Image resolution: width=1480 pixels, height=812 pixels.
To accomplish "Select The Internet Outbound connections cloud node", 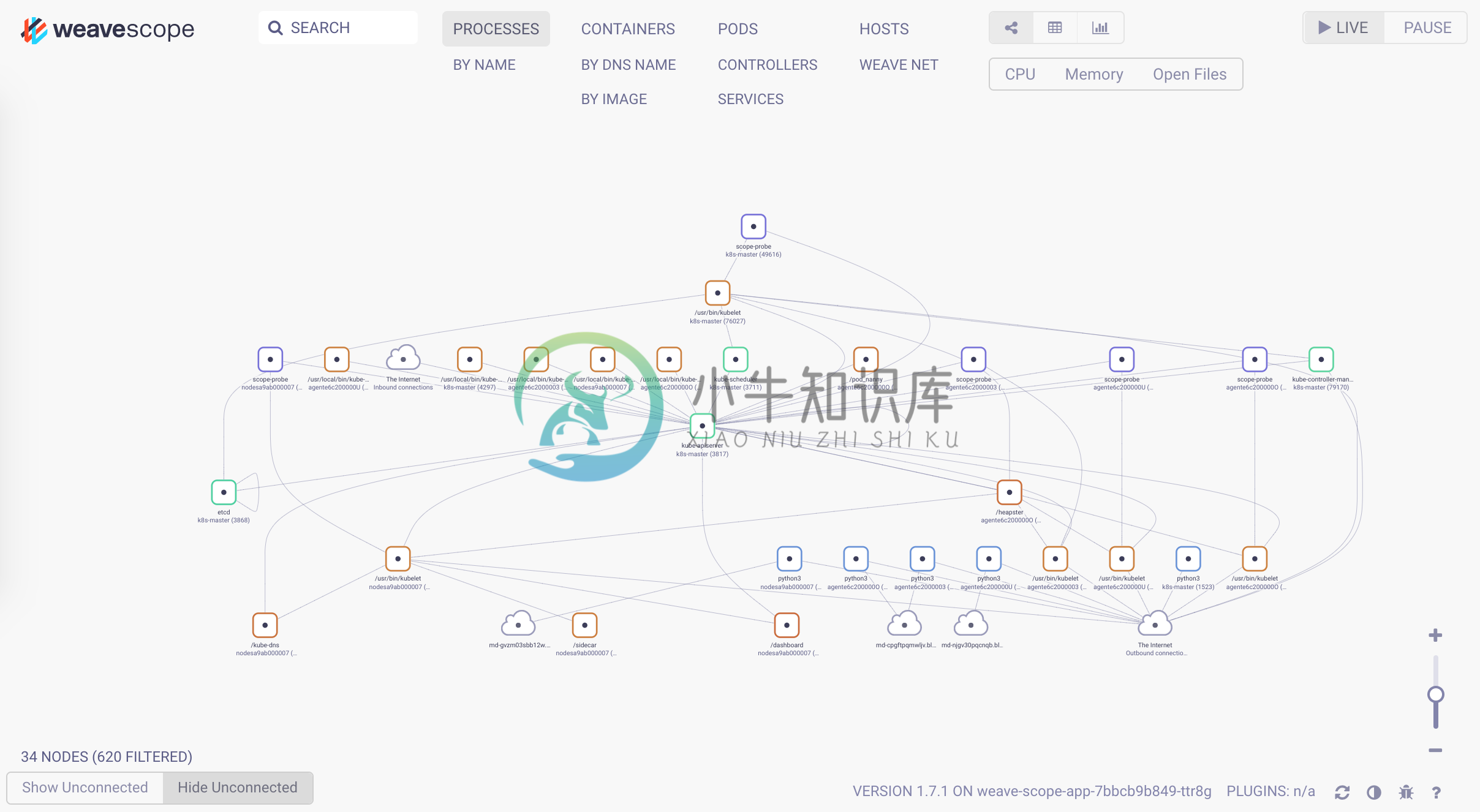I will [x=1155, y=624].
